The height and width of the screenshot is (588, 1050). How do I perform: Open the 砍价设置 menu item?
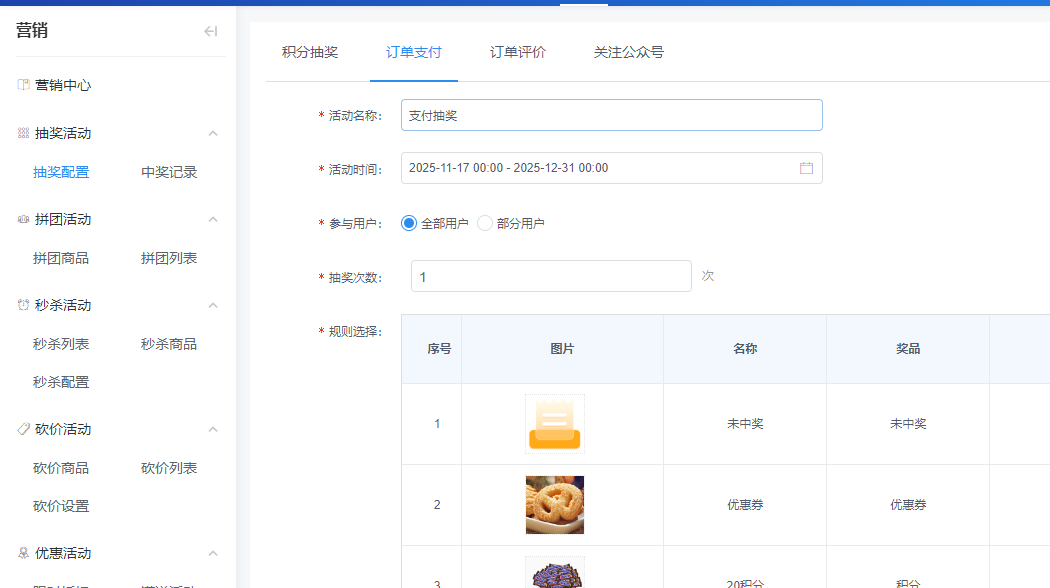coord(62,506)
